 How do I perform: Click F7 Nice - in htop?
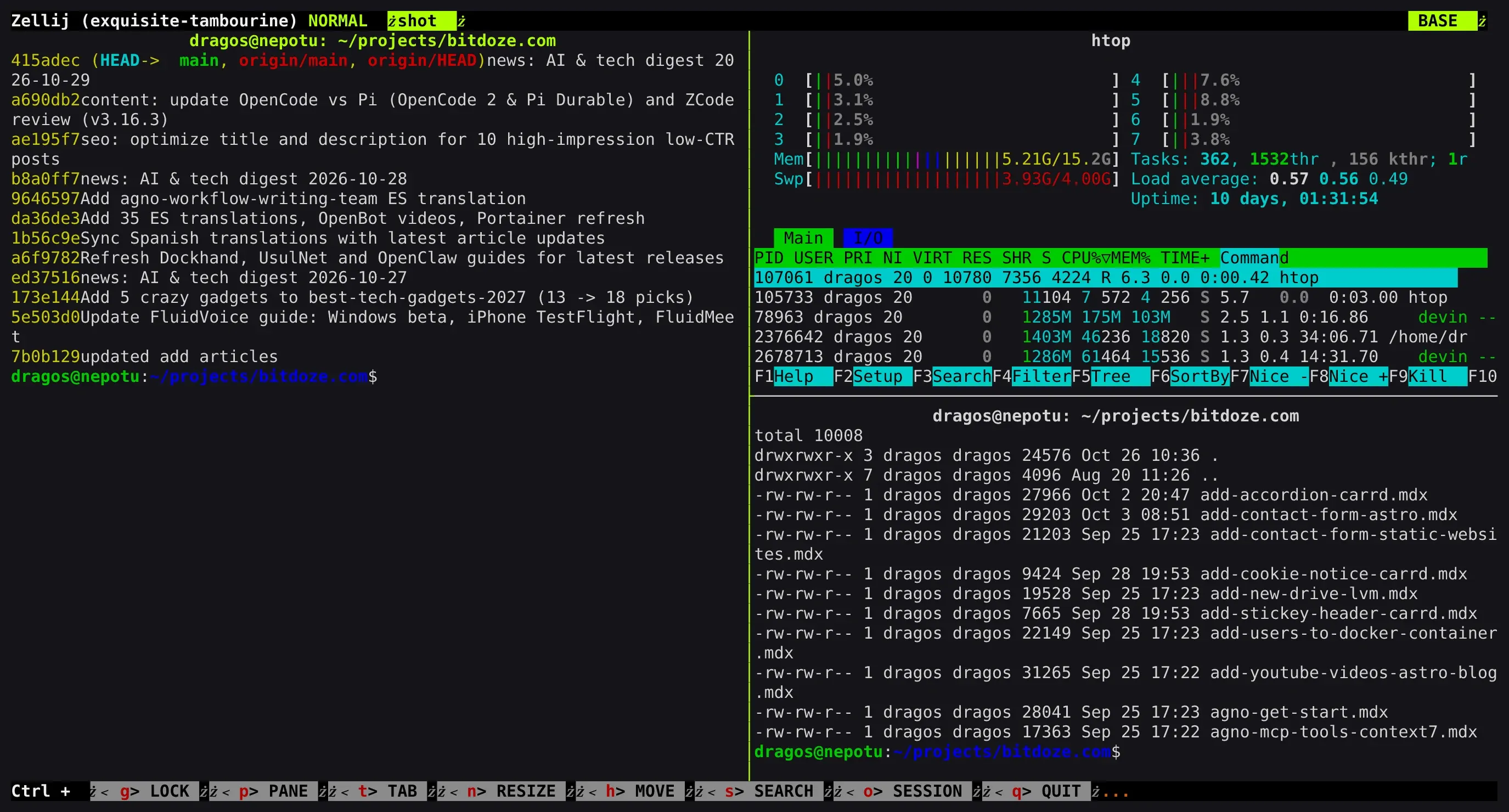1269,376
